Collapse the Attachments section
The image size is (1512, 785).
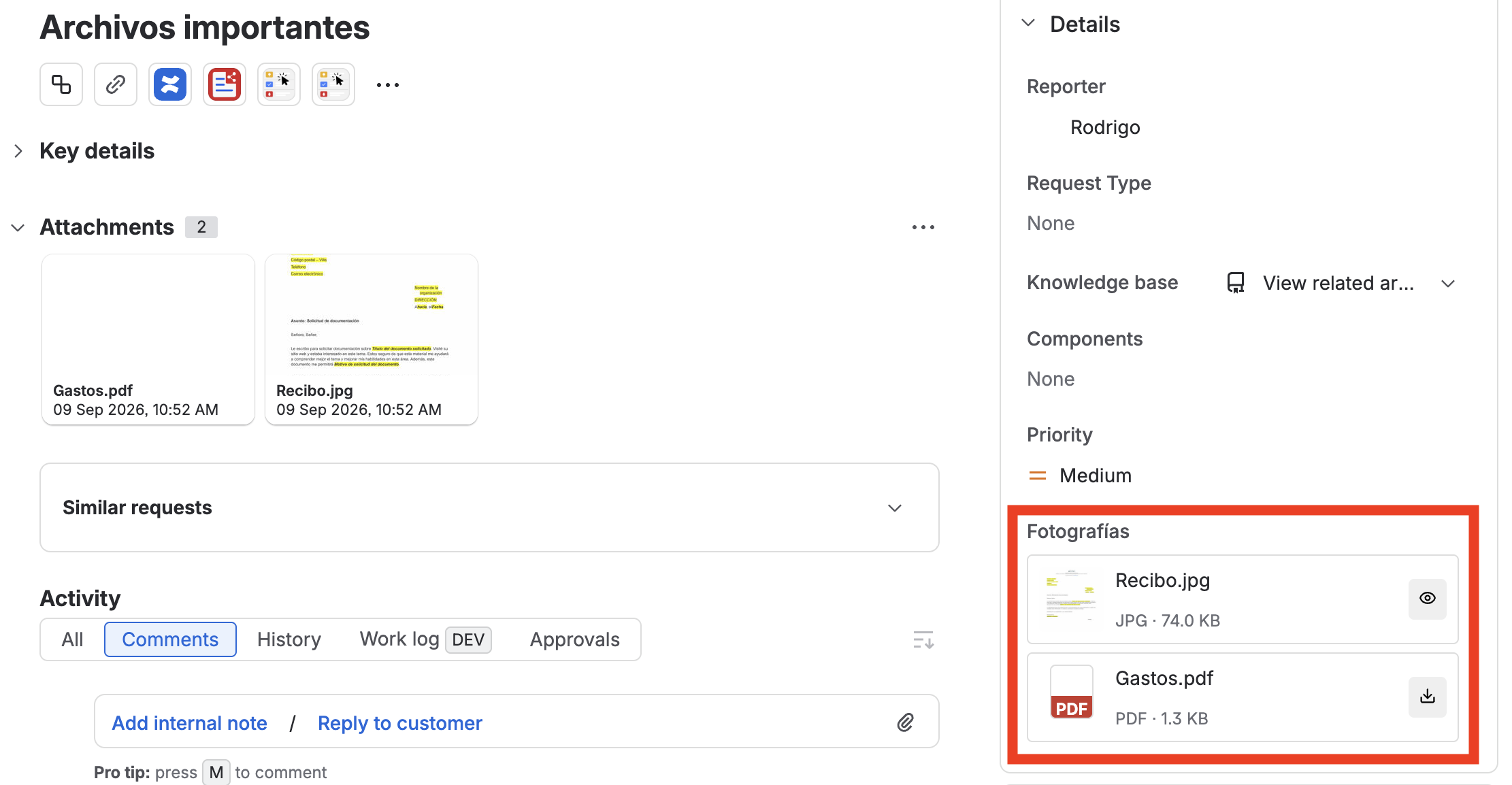(x=18, y=227)
